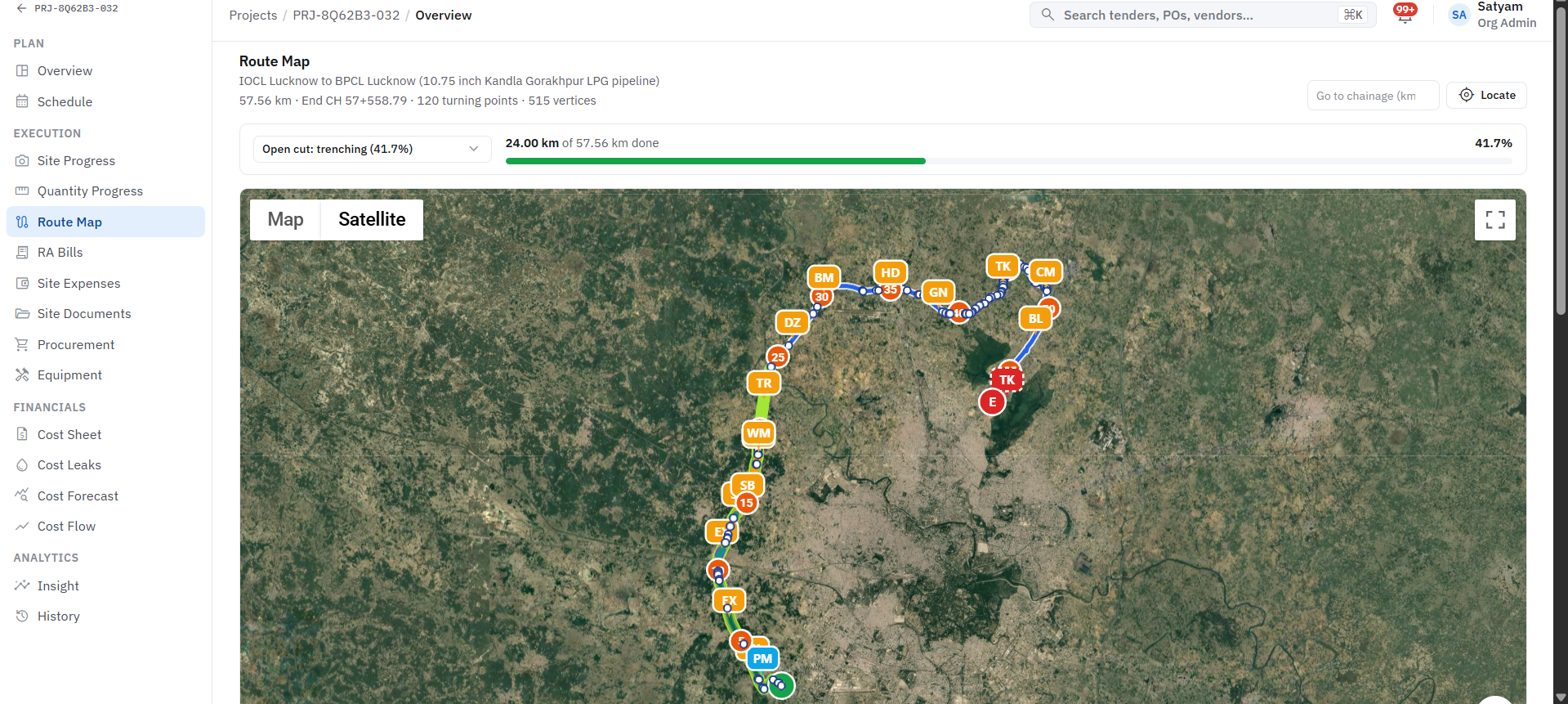Click the Site Progress camera icon
Screen dimensions: 1568x704
[22, 161]
